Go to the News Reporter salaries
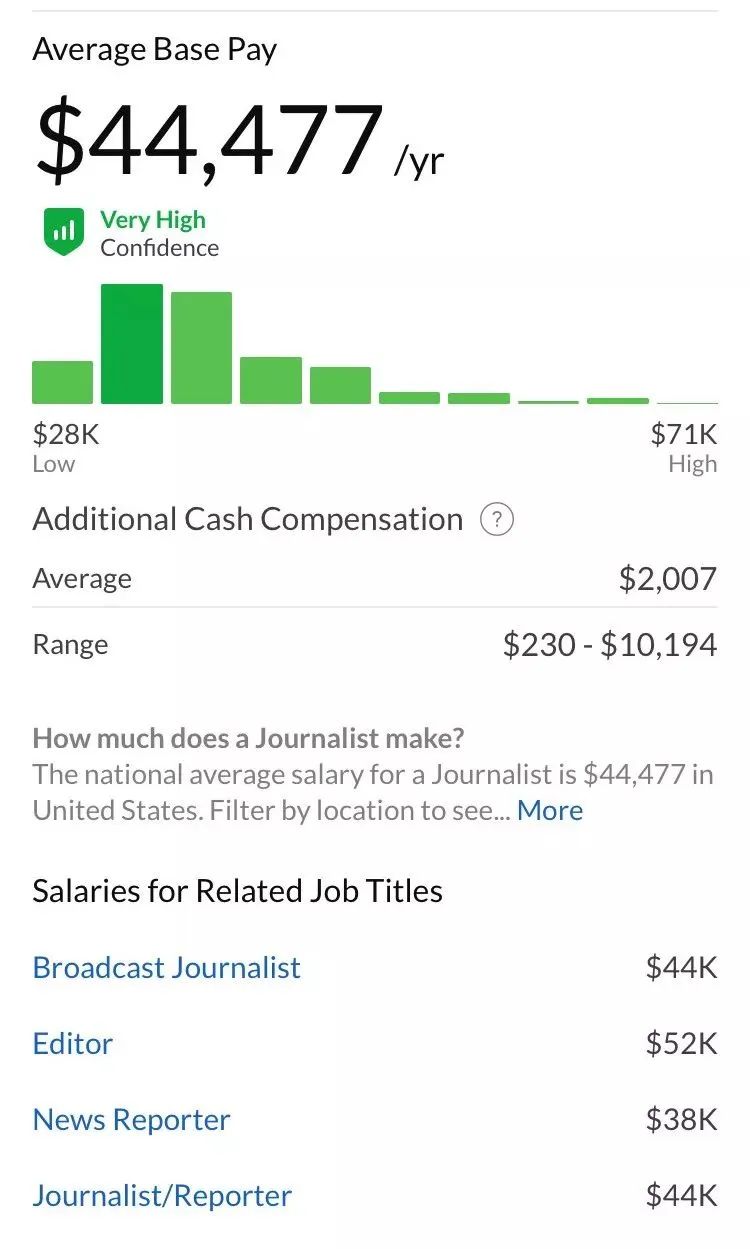 pos(132,1119)
